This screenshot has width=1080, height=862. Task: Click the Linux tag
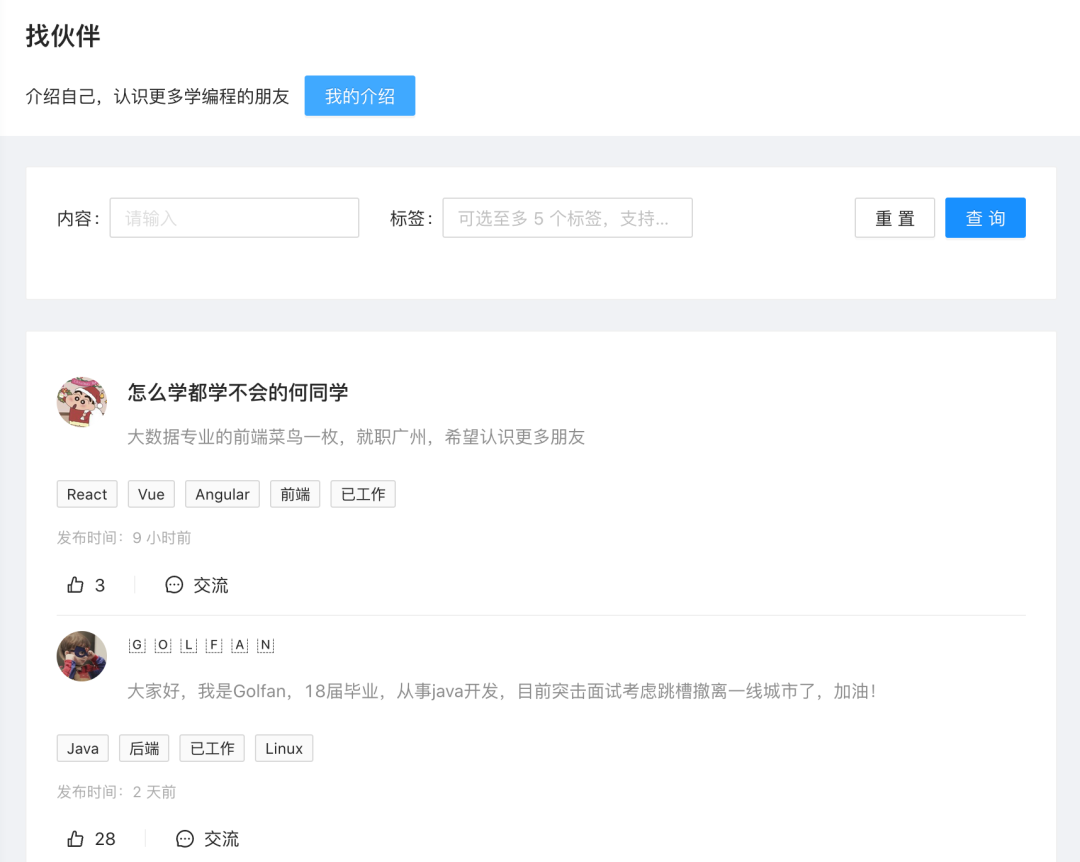click(284, 748)
